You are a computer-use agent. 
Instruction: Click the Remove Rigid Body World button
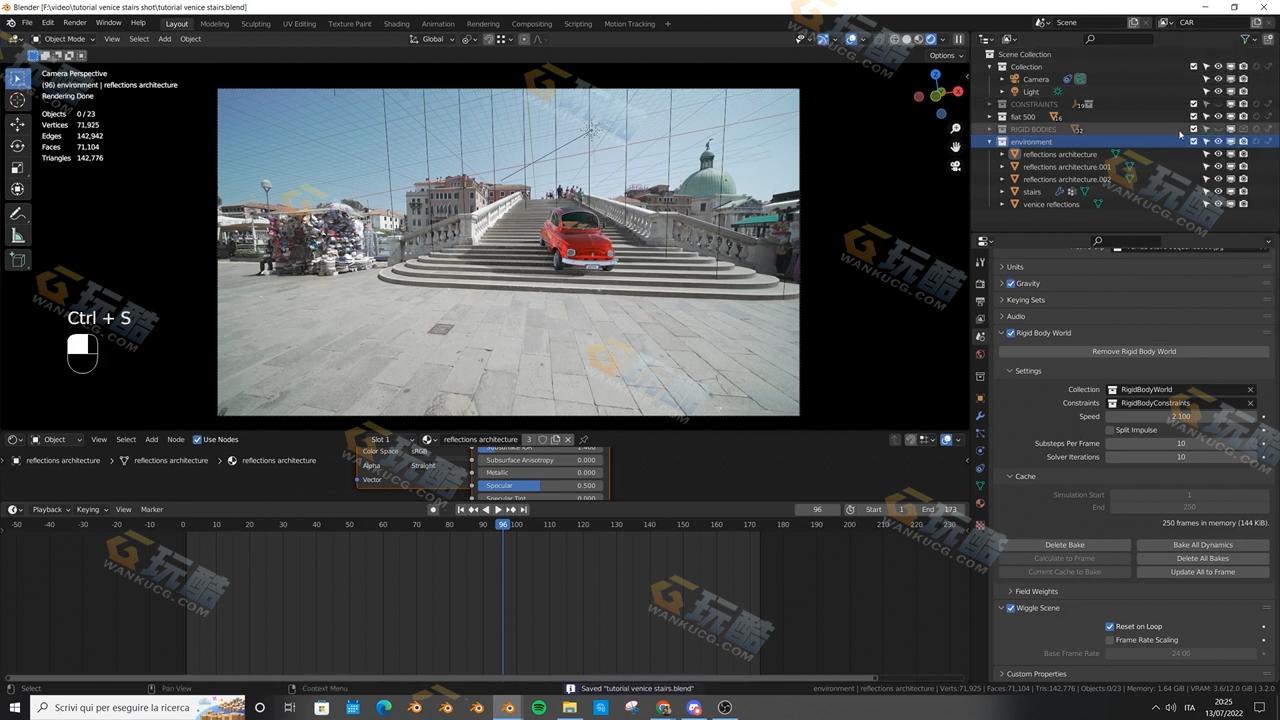(1133, 352)
